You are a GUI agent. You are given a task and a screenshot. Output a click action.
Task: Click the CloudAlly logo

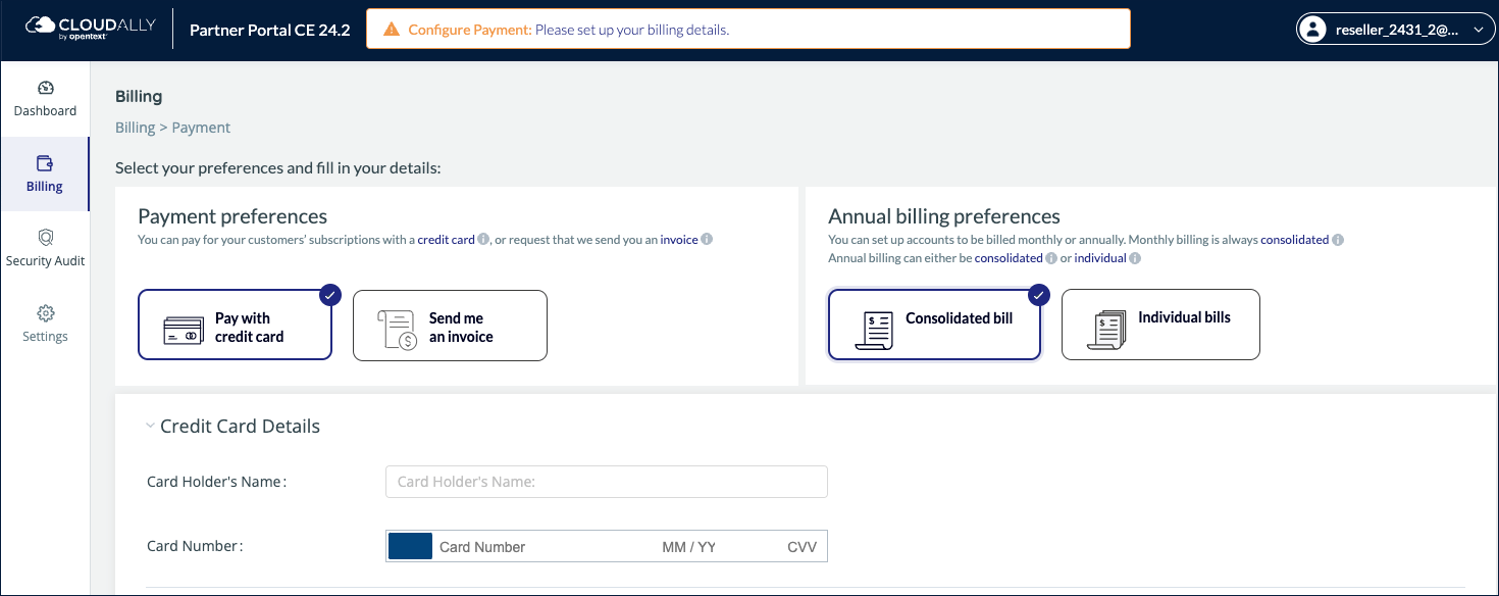point(90,27)
